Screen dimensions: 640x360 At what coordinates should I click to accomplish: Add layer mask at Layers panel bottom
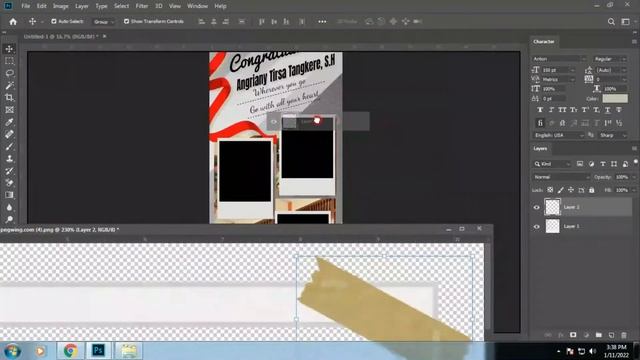[573, 335]
